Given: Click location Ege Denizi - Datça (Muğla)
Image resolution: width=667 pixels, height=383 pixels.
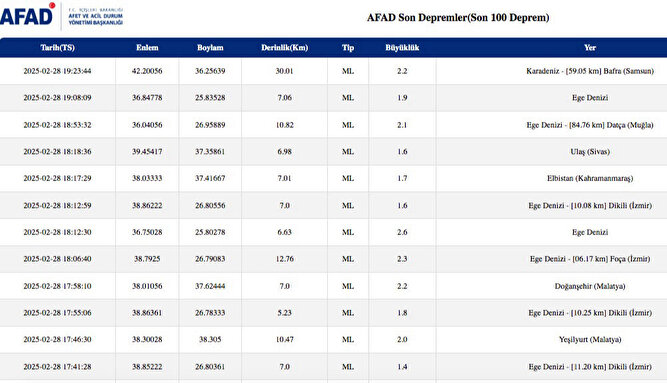Looking at the screenshot, I should point(590,125).
